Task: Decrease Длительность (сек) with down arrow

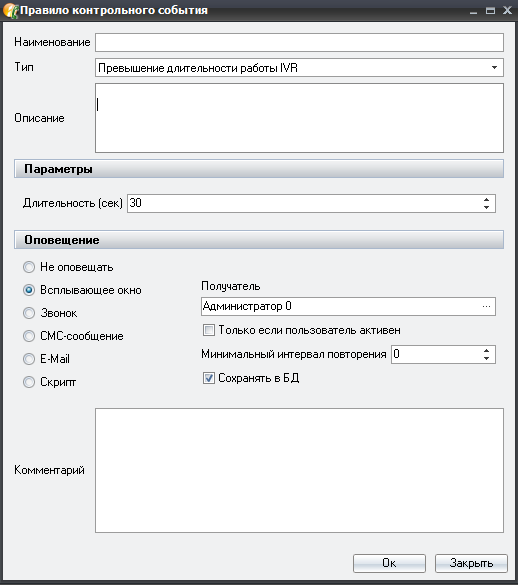Action: pos(486,207)
